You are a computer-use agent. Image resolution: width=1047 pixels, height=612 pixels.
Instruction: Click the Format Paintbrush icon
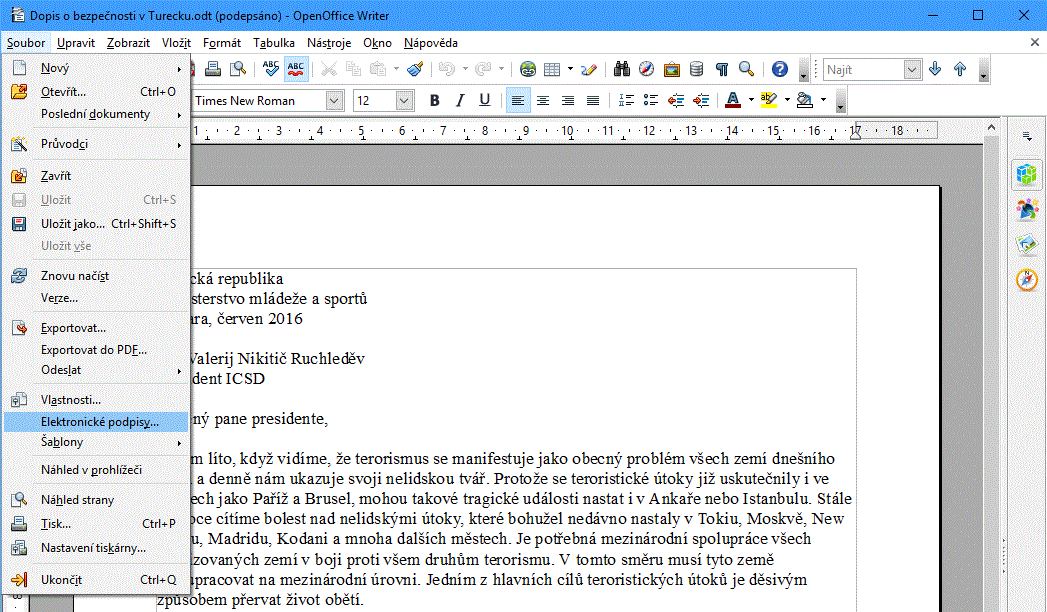[415, 69]
